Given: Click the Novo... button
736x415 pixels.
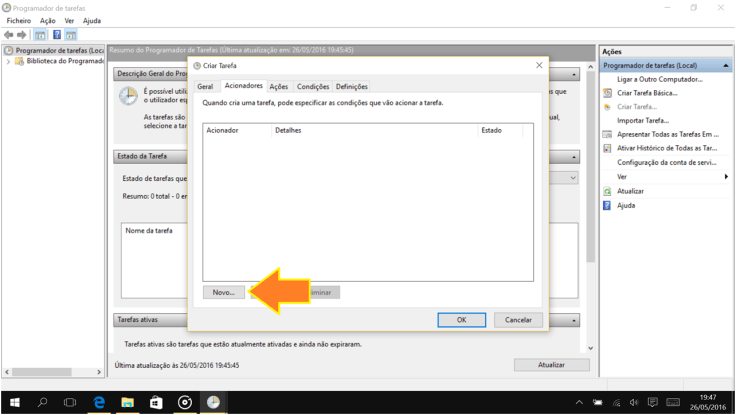Looking at the screenshot, I should 223,293.
